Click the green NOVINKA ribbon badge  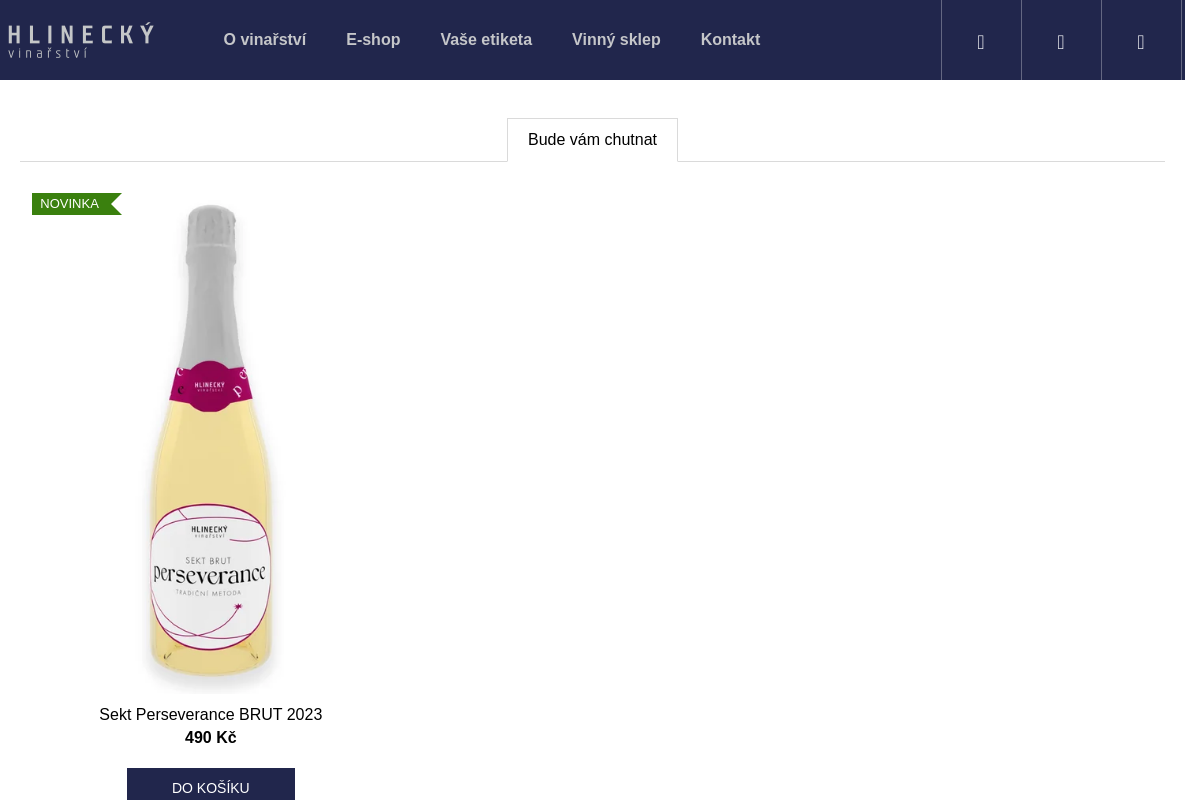[76, 204]
